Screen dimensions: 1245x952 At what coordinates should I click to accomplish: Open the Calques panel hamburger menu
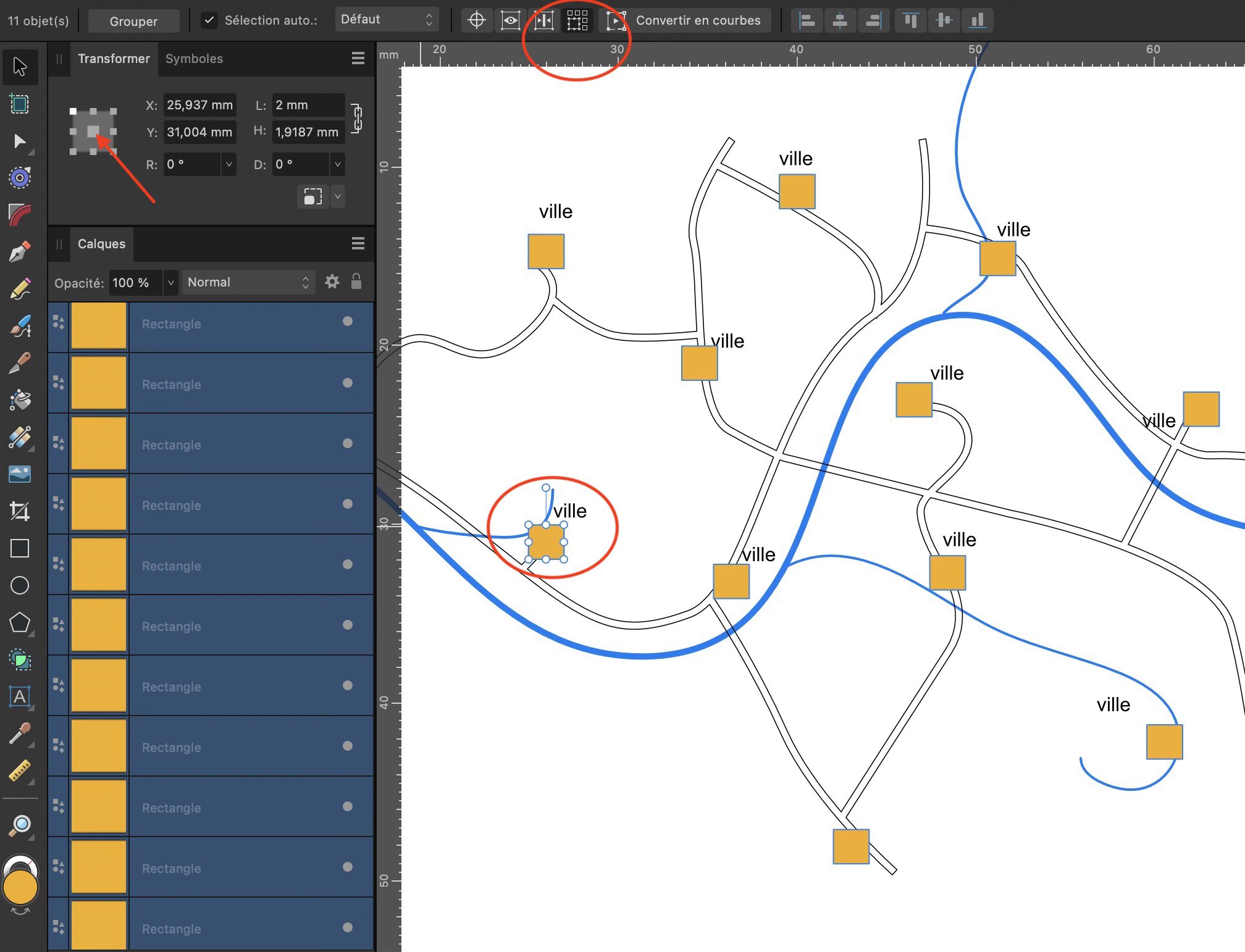coord(358,244)
